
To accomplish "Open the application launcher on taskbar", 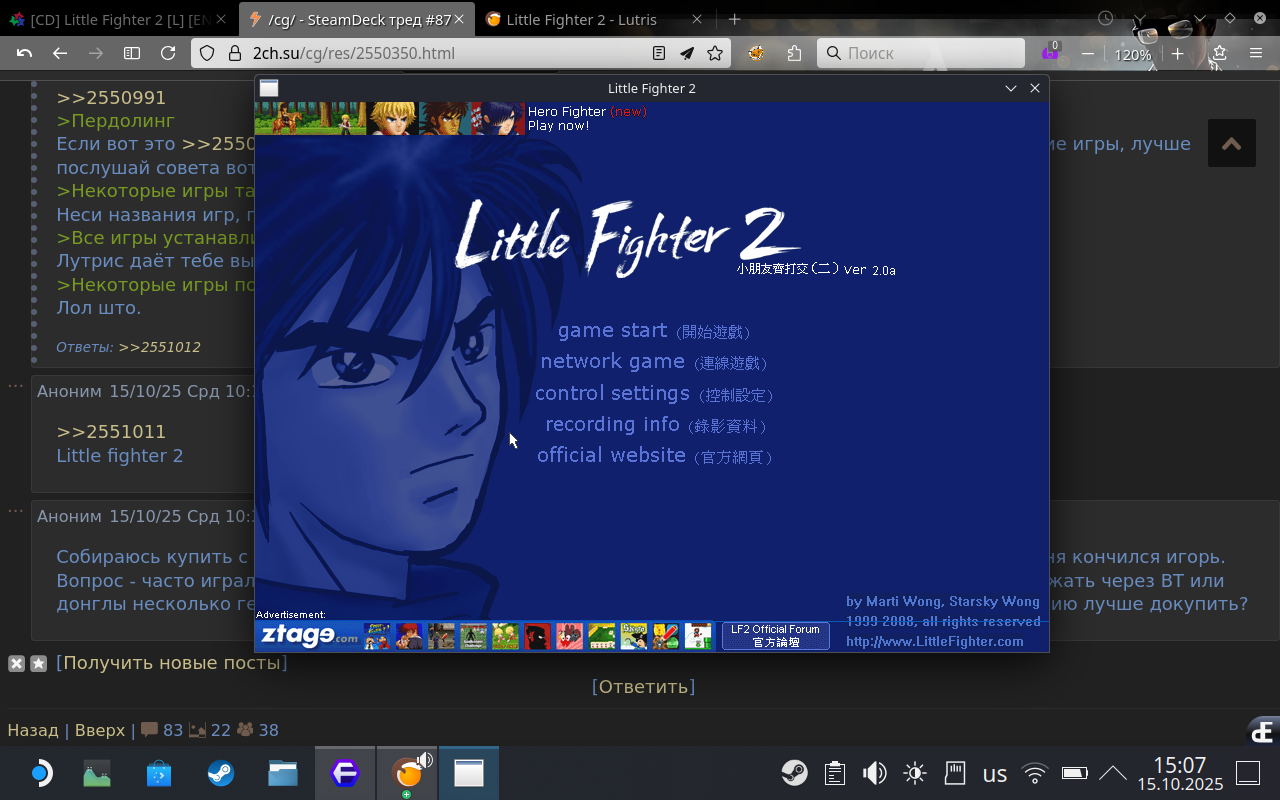I will pyautogui.click(x=39, y=773).
